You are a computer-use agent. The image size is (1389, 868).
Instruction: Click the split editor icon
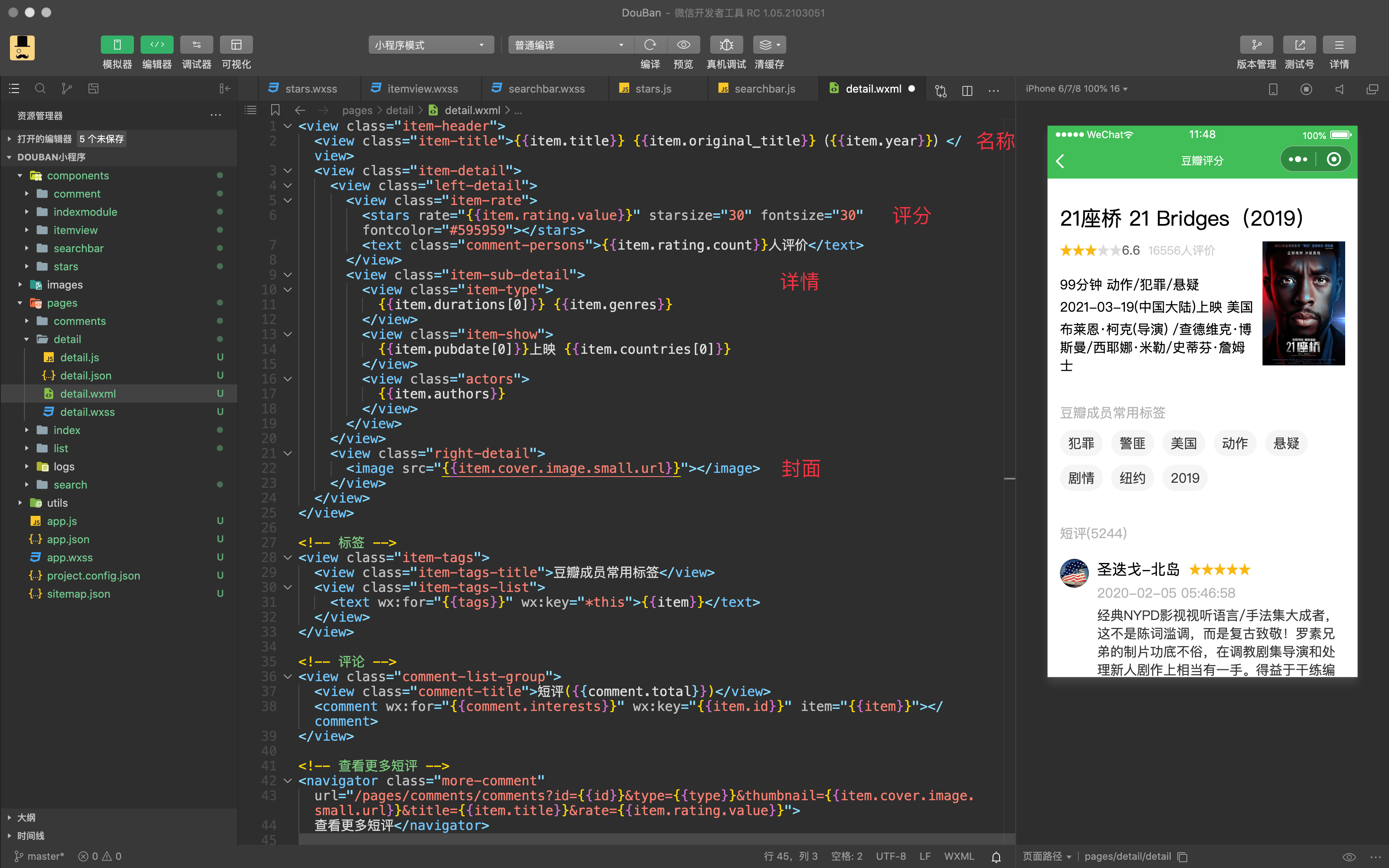967,90
